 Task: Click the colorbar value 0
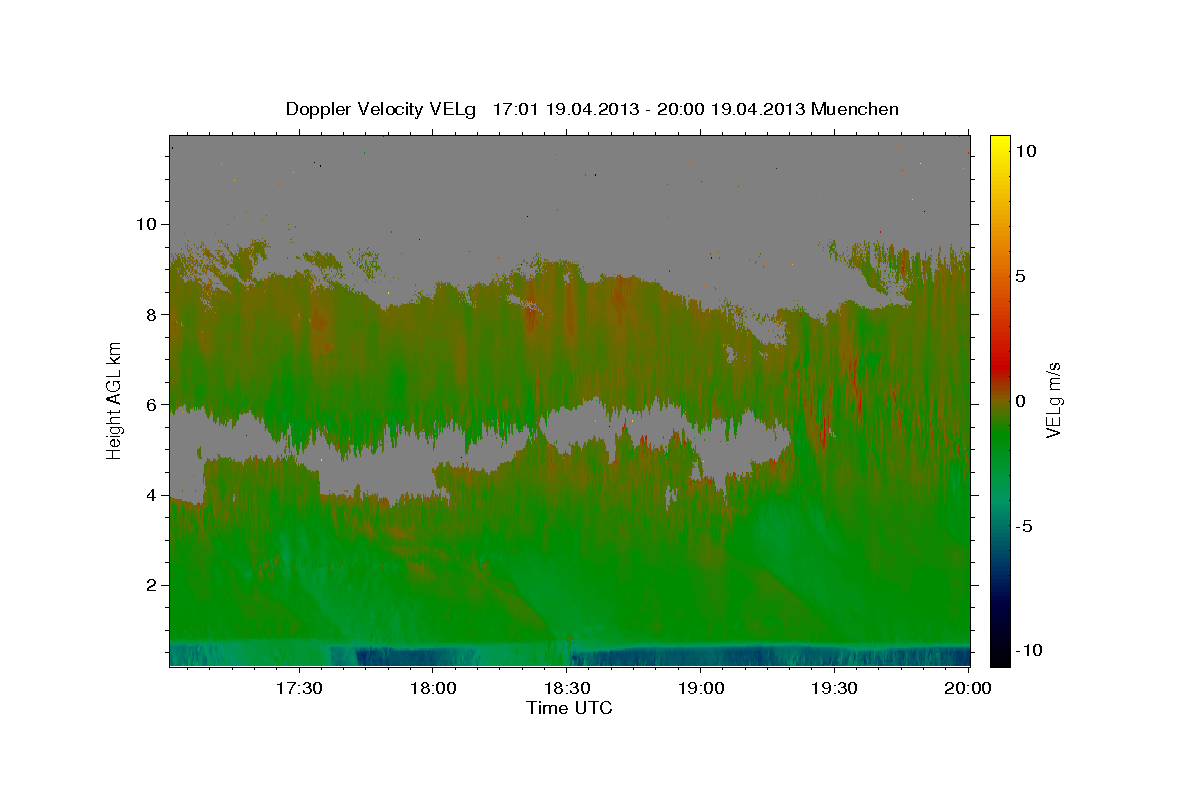click(1020, 401)
